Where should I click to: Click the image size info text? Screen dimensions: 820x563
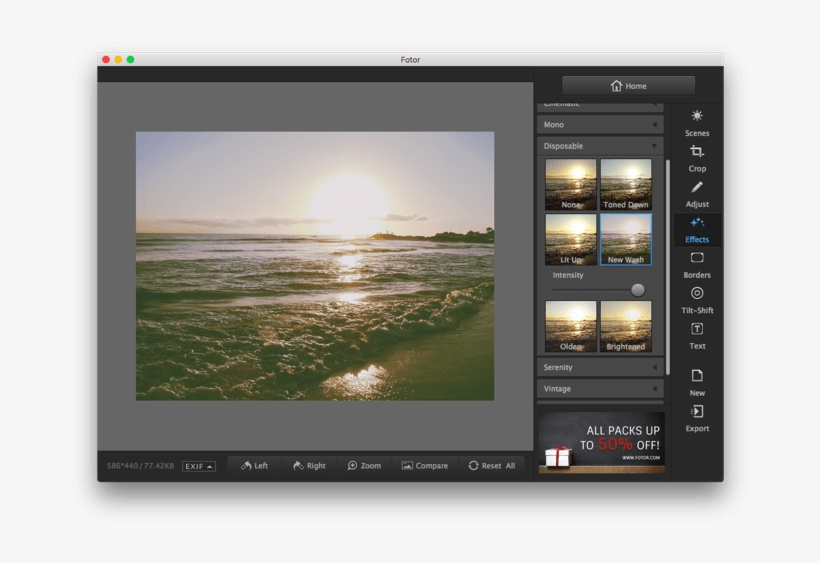[x=140, y=466]
